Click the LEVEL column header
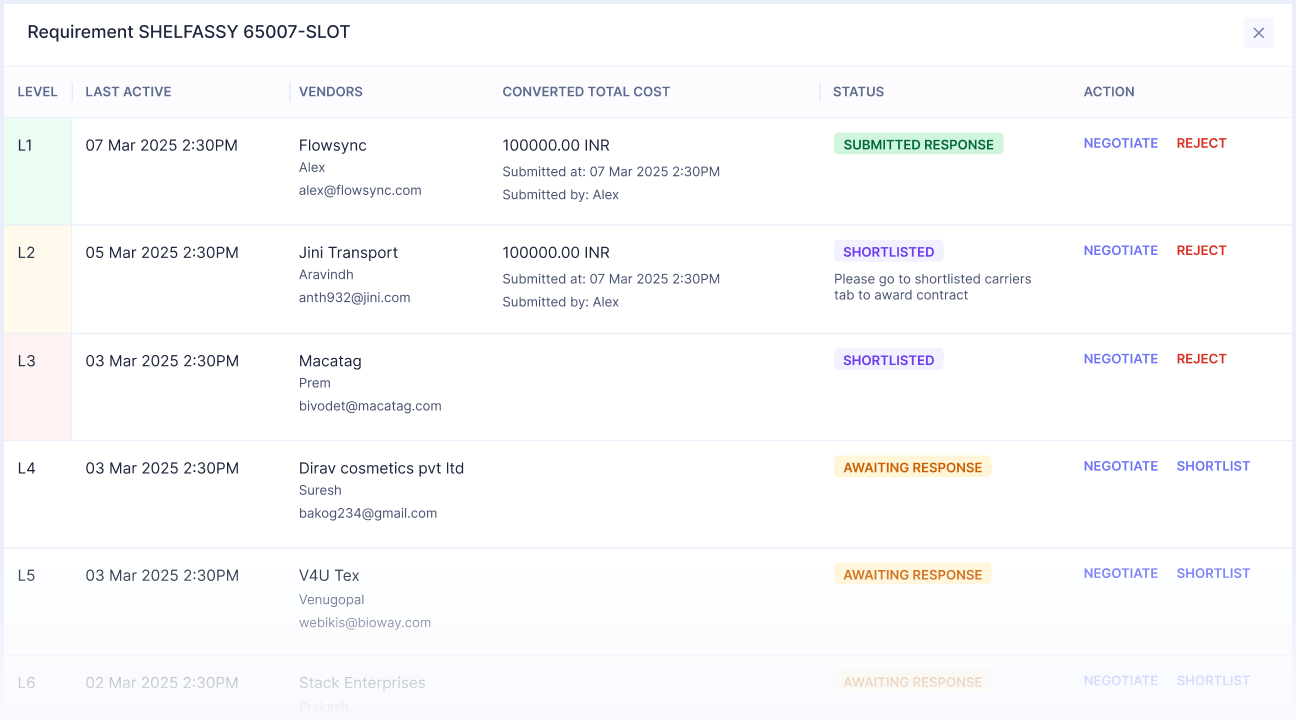 (x=37, y=91)
